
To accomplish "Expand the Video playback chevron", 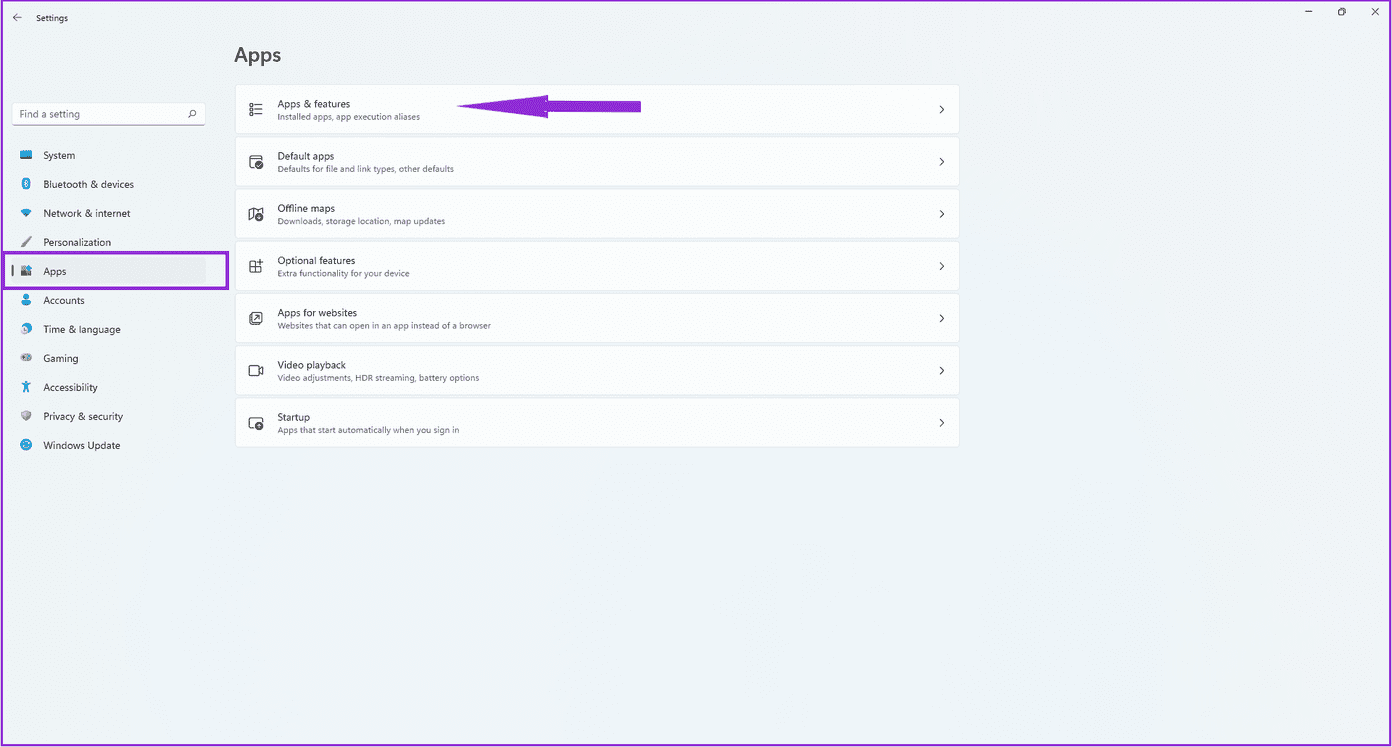I will click(942, 371).
